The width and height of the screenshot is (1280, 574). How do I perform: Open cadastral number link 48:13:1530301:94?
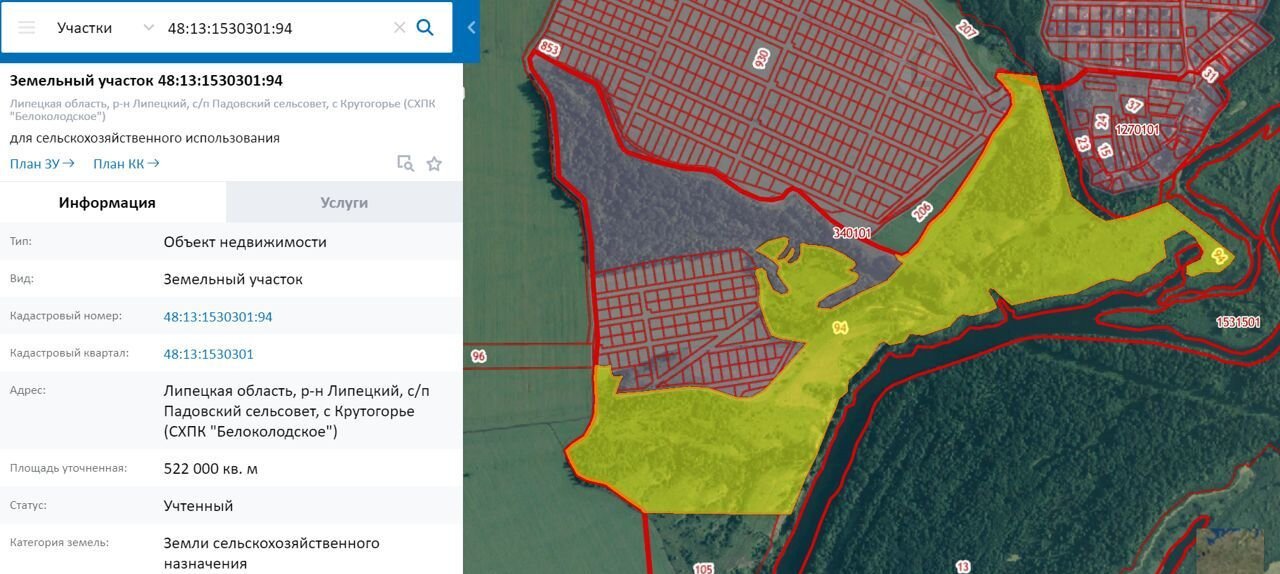218,317
